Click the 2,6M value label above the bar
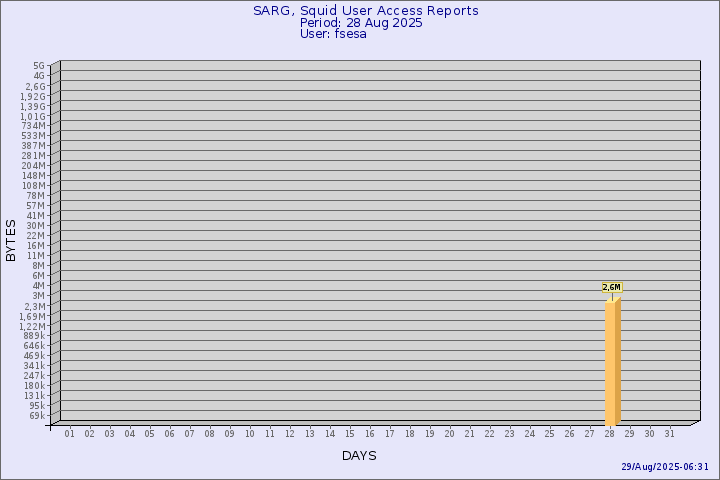Screen dimensions: 720x480 pos(611,287)
